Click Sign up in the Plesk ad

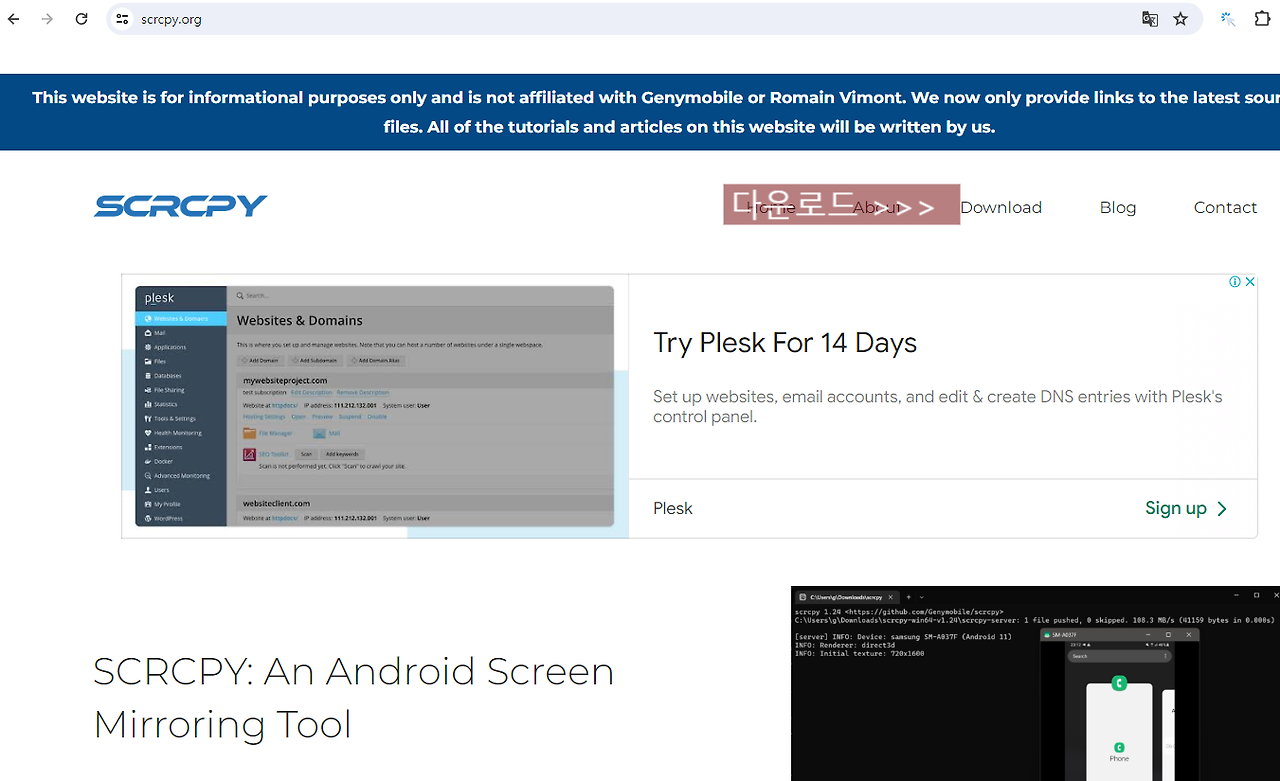point(1176,508)
